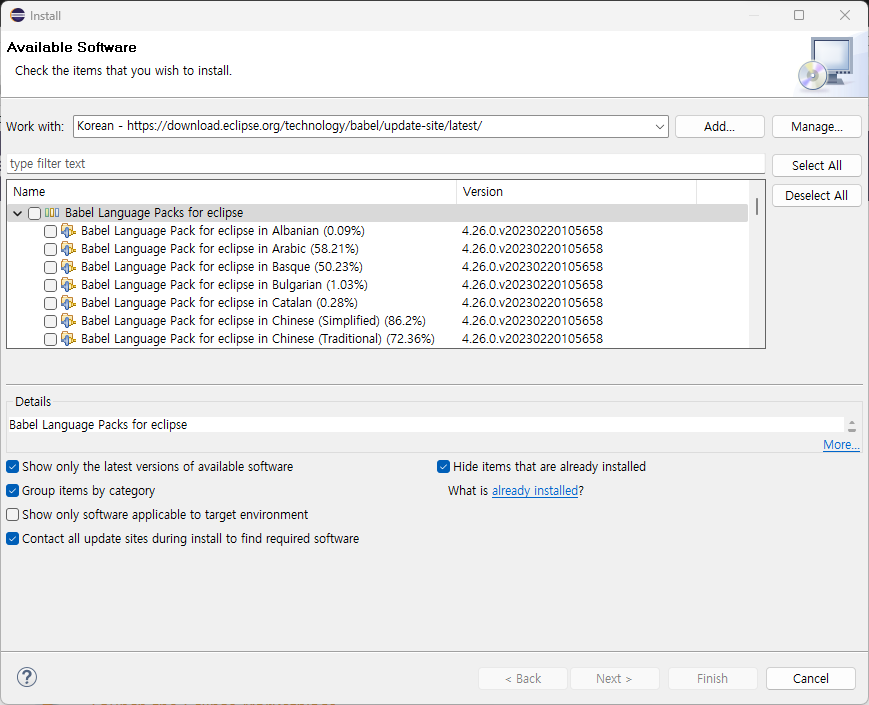Click the Add... button

(719, 126)
